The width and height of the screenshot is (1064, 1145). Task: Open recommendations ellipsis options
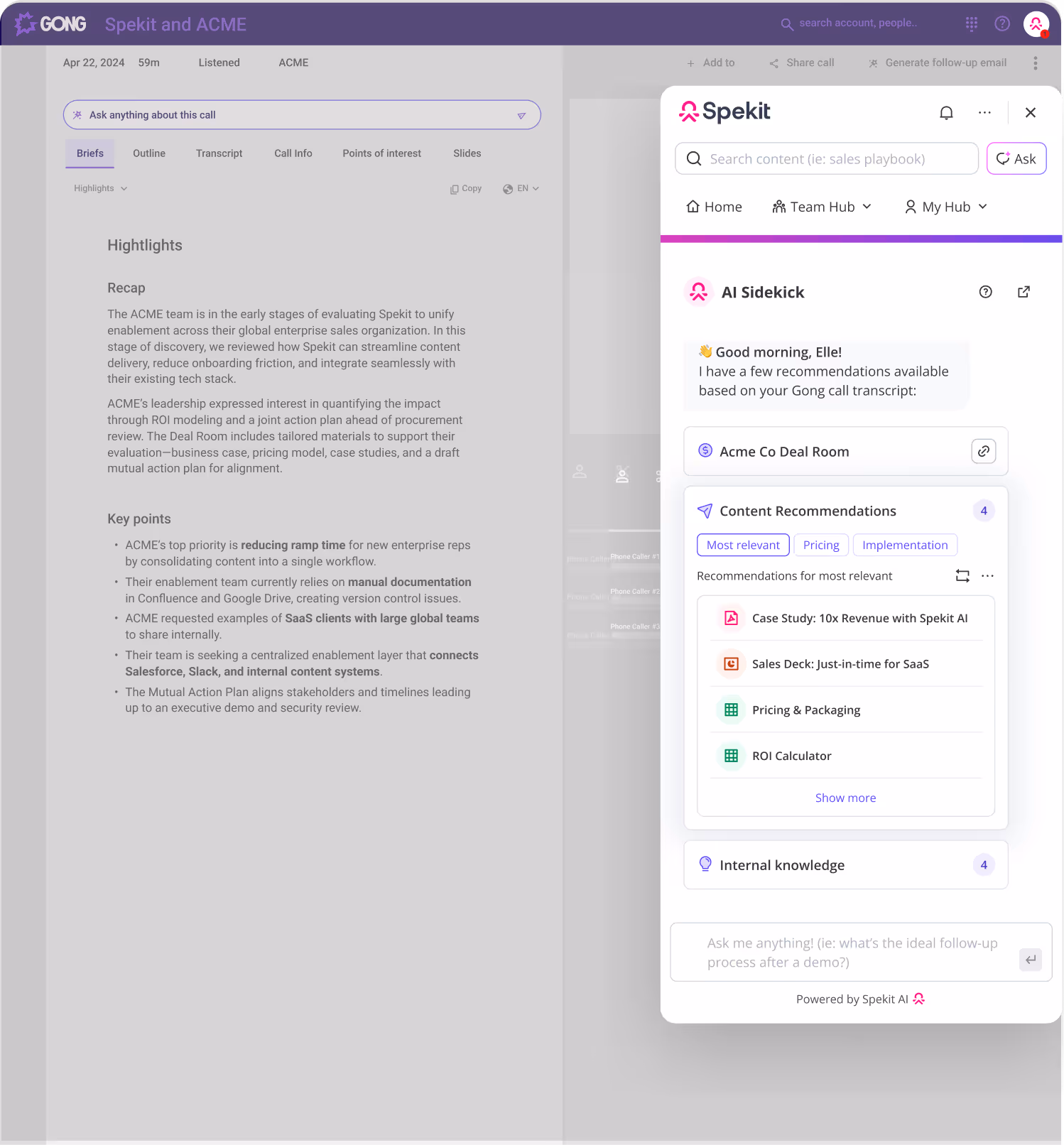click(x=987, y=576)
